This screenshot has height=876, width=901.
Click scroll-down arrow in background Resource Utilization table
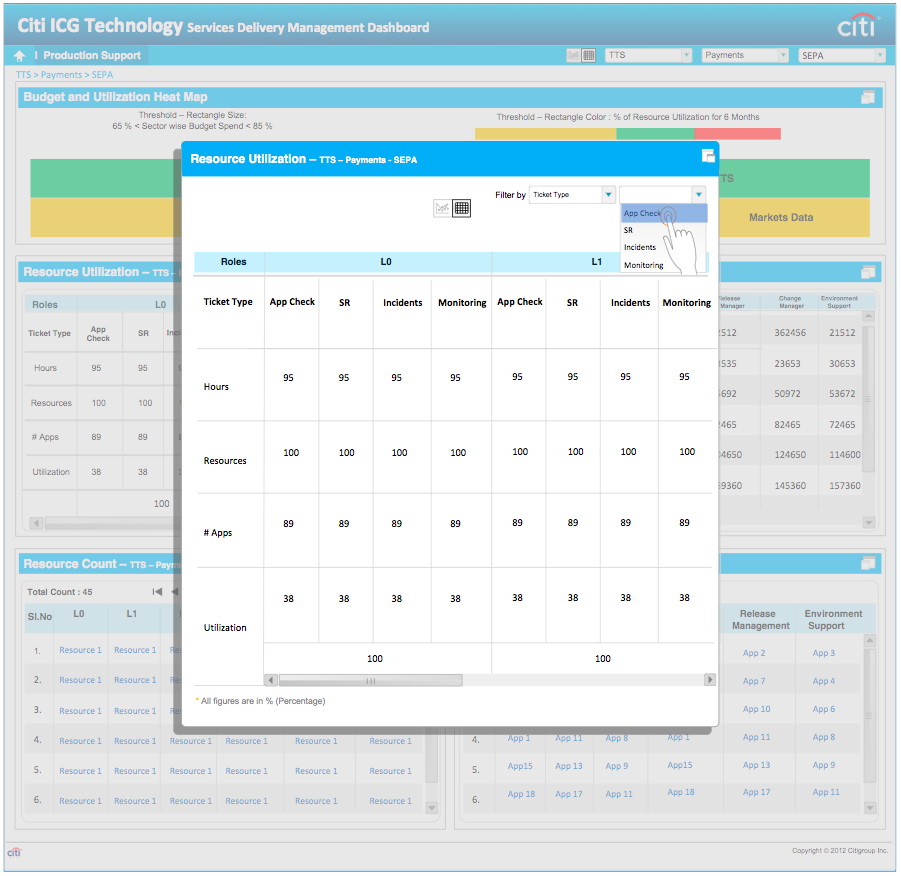868,522
